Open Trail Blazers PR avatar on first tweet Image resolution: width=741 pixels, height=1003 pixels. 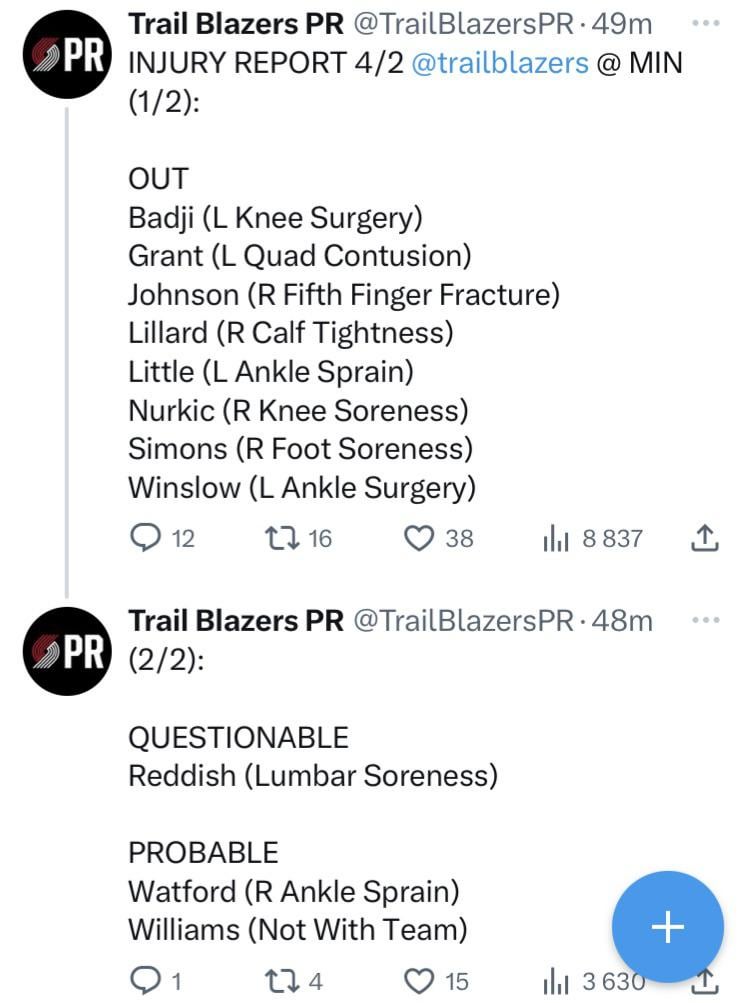67,53
